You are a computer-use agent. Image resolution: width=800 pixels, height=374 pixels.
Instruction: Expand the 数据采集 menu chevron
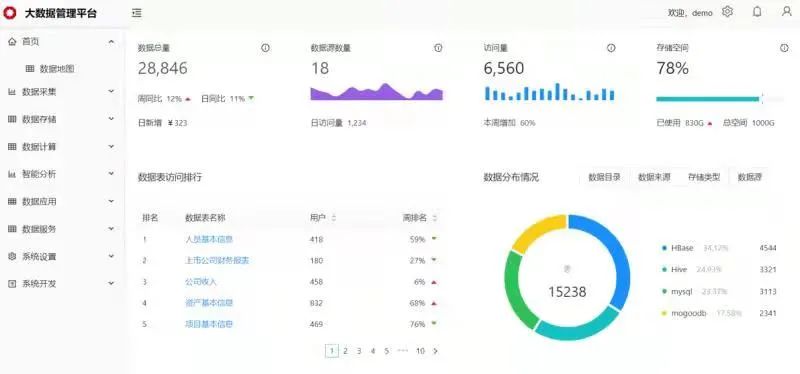pos(111,91)
